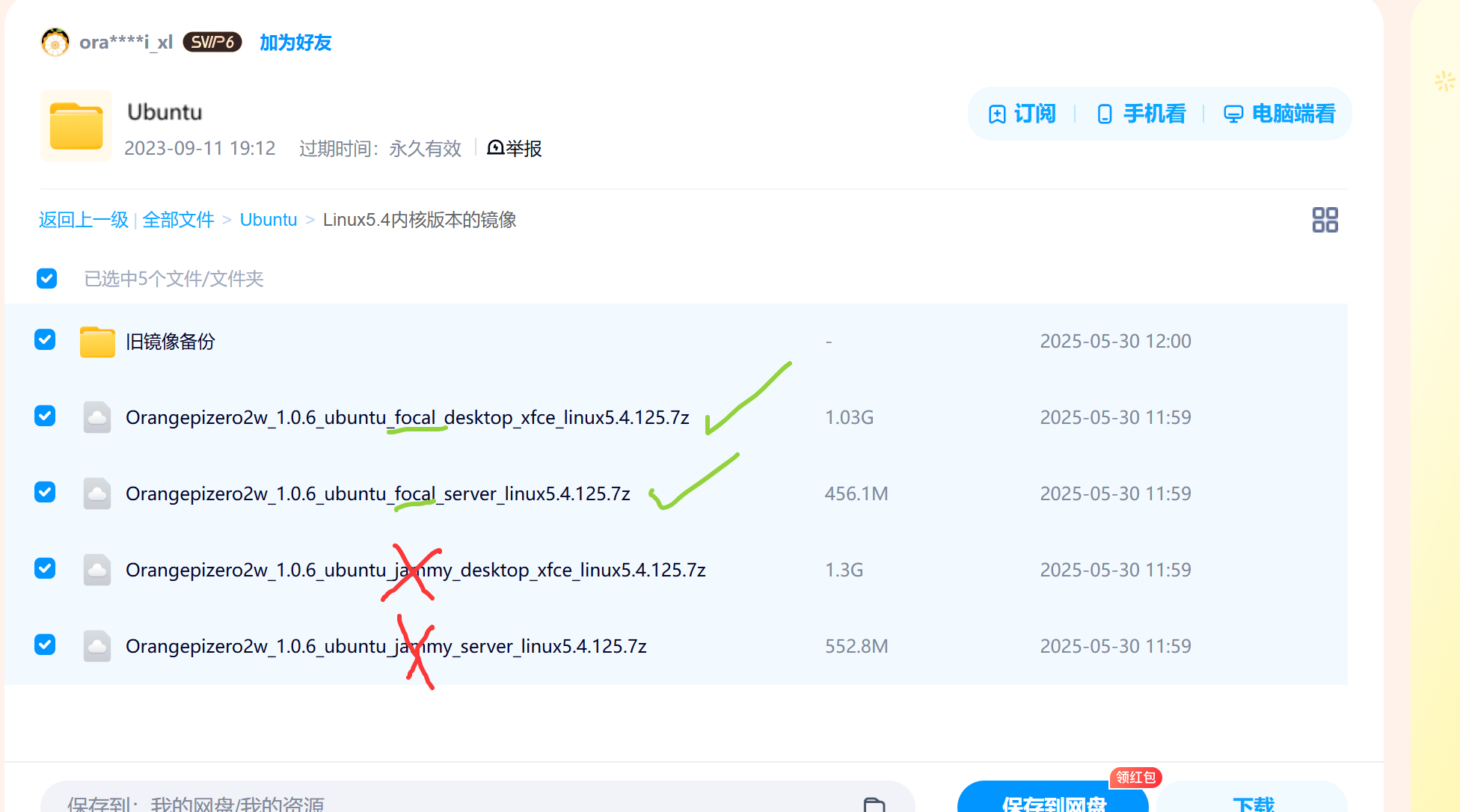Click the 已选中5个文件/文件夹 label

[174, 279]
